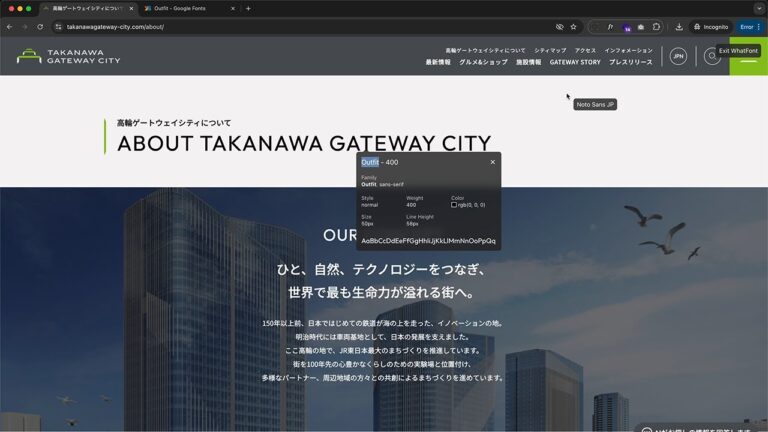Close the Takanawa Gateway City tab
Image resolution: width=768 pixels, height=432 pixels.
click(x=131, y=8)
